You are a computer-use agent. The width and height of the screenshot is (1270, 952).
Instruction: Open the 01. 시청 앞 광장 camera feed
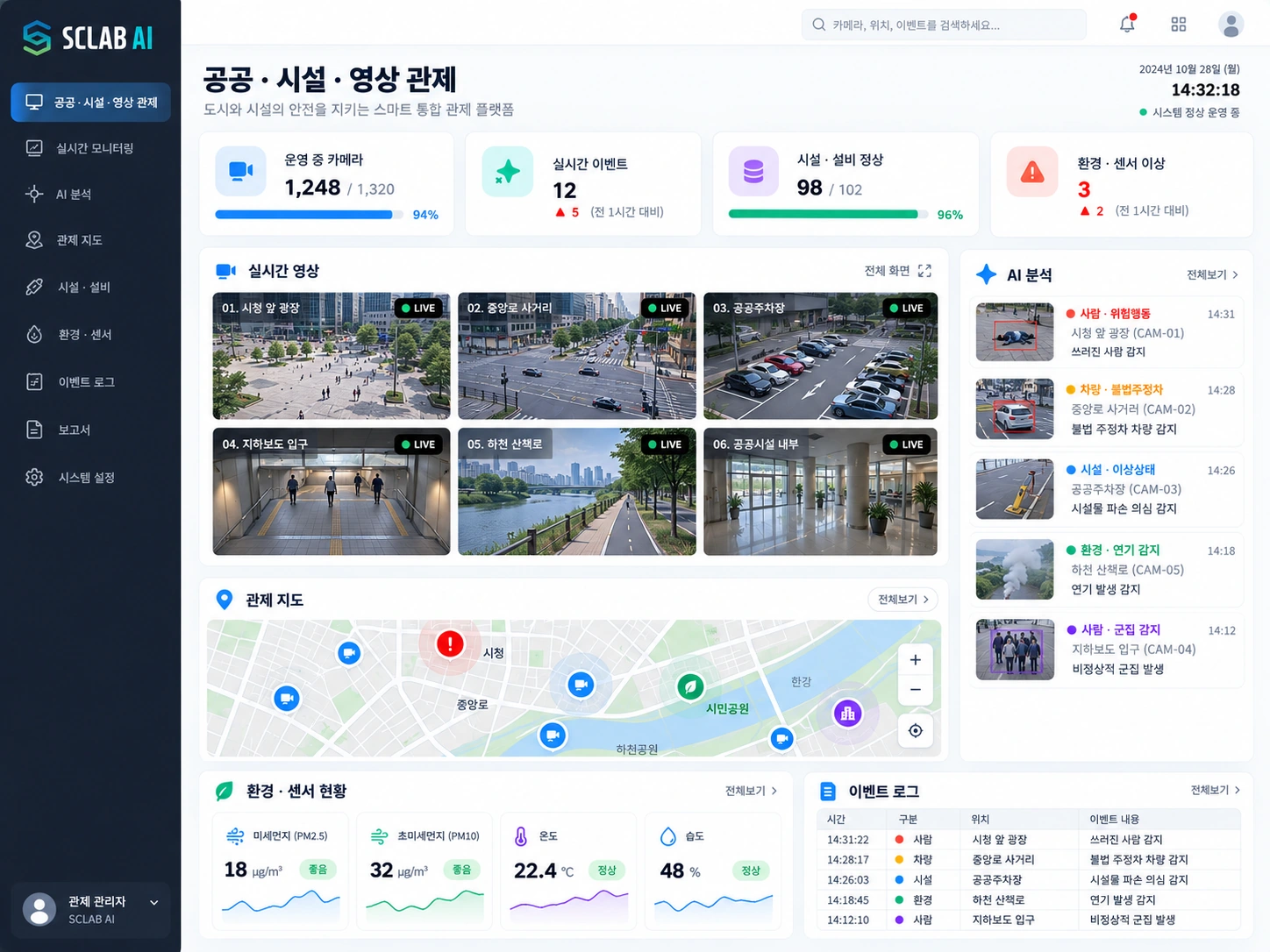(x=332, y=356)
